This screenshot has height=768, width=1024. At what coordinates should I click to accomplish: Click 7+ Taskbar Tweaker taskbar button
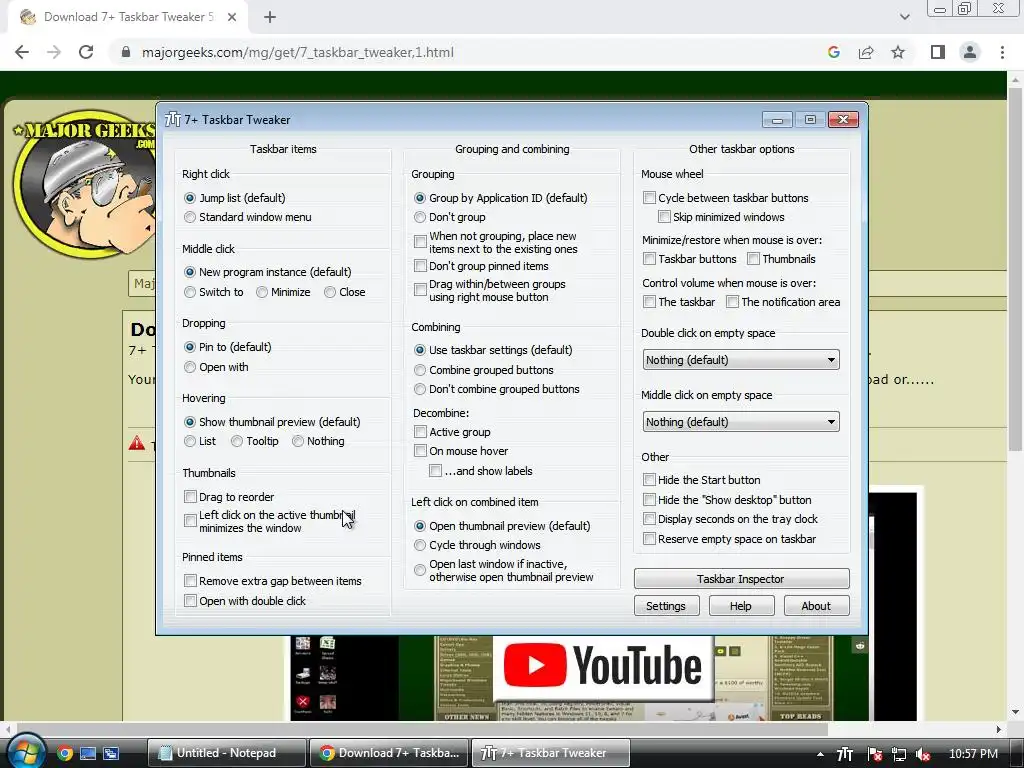click(551, 753)
